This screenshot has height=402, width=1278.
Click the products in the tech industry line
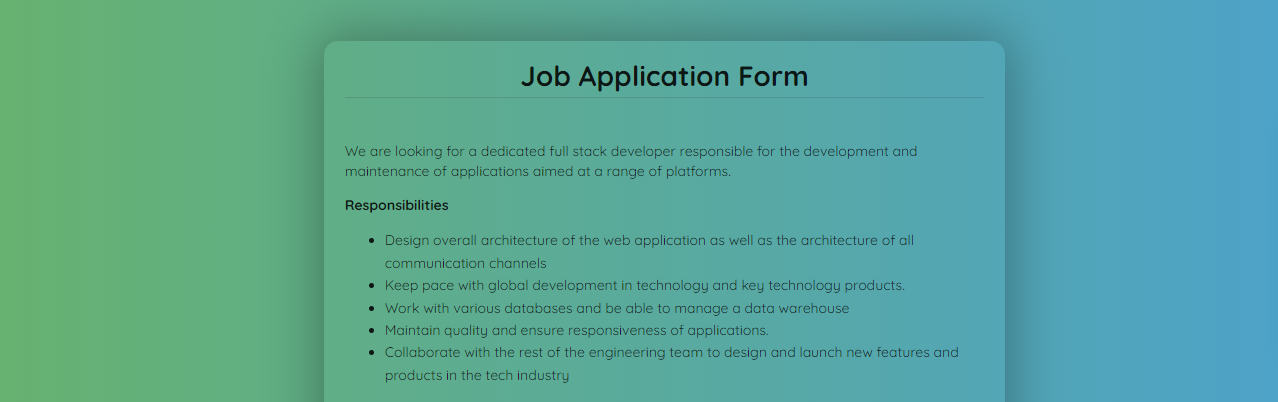click(477, 376)
